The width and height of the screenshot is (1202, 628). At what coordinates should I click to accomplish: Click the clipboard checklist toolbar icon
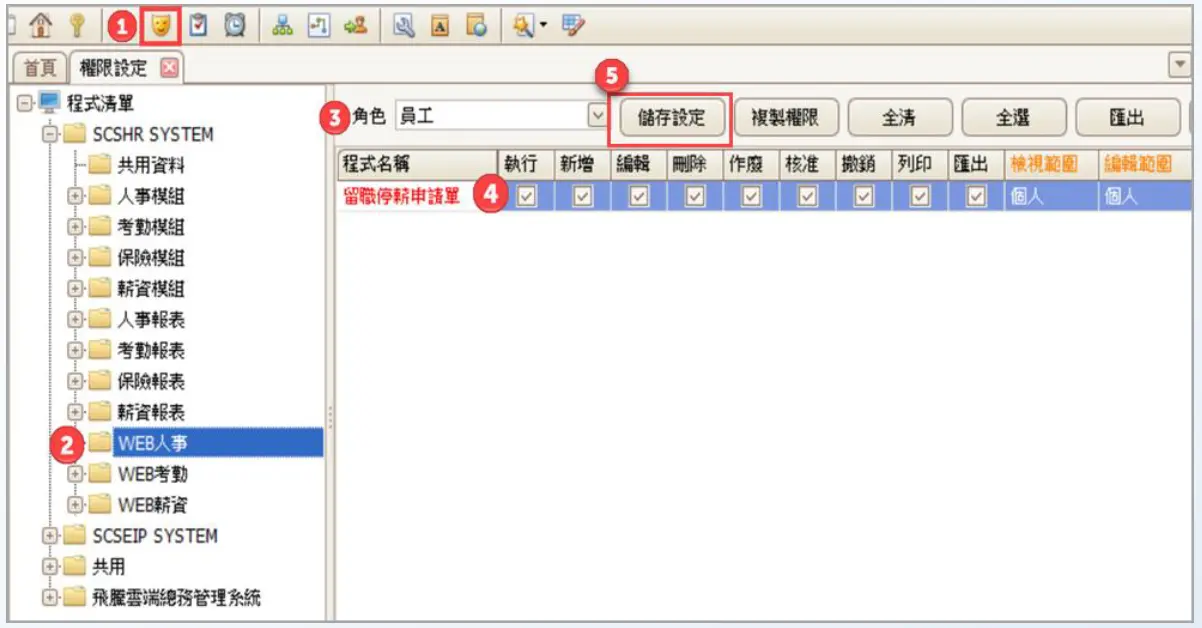[x=199, y=28]
